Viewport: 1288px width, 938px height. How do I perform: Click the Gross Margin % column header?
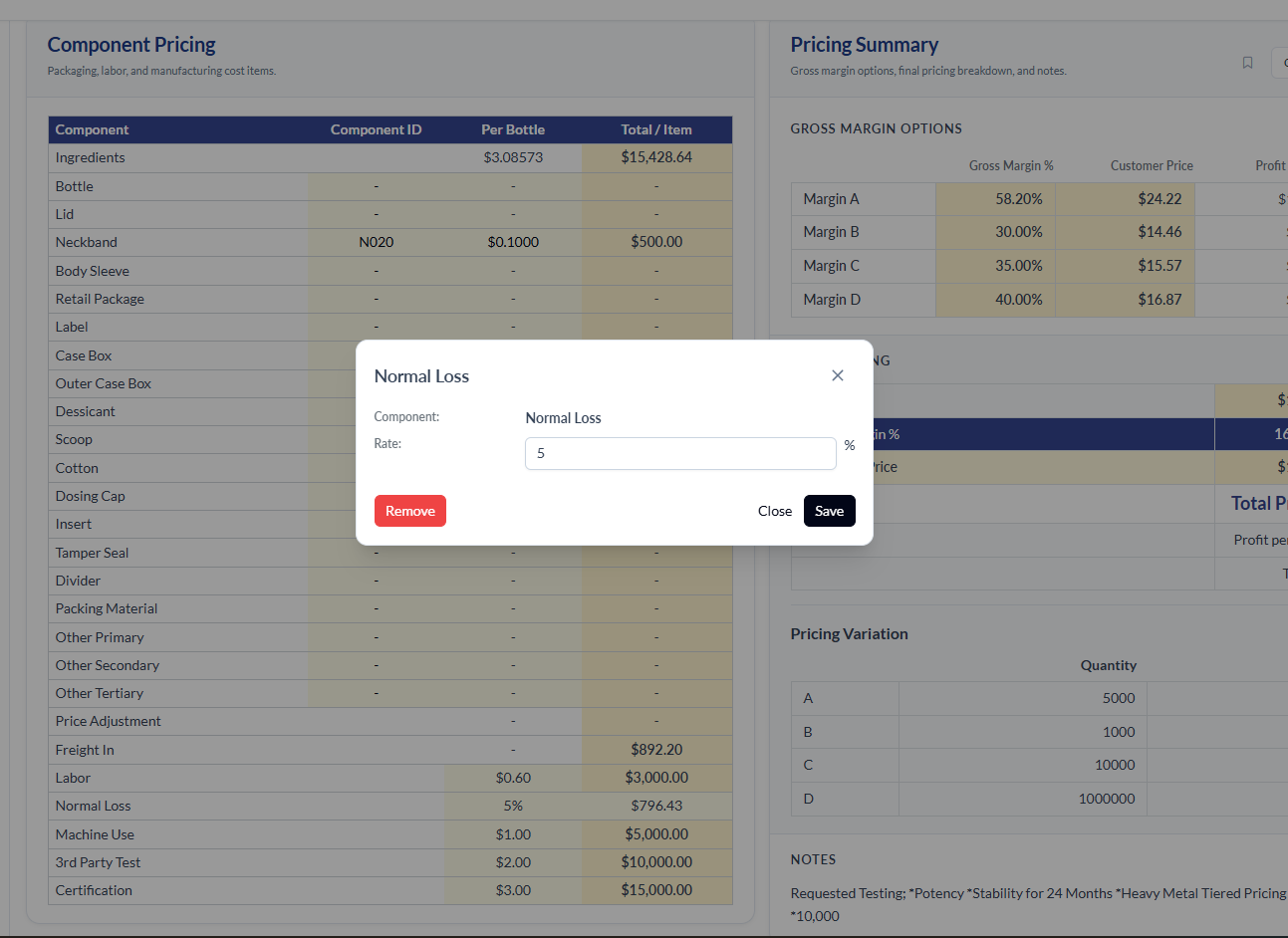coord(1011,165)
